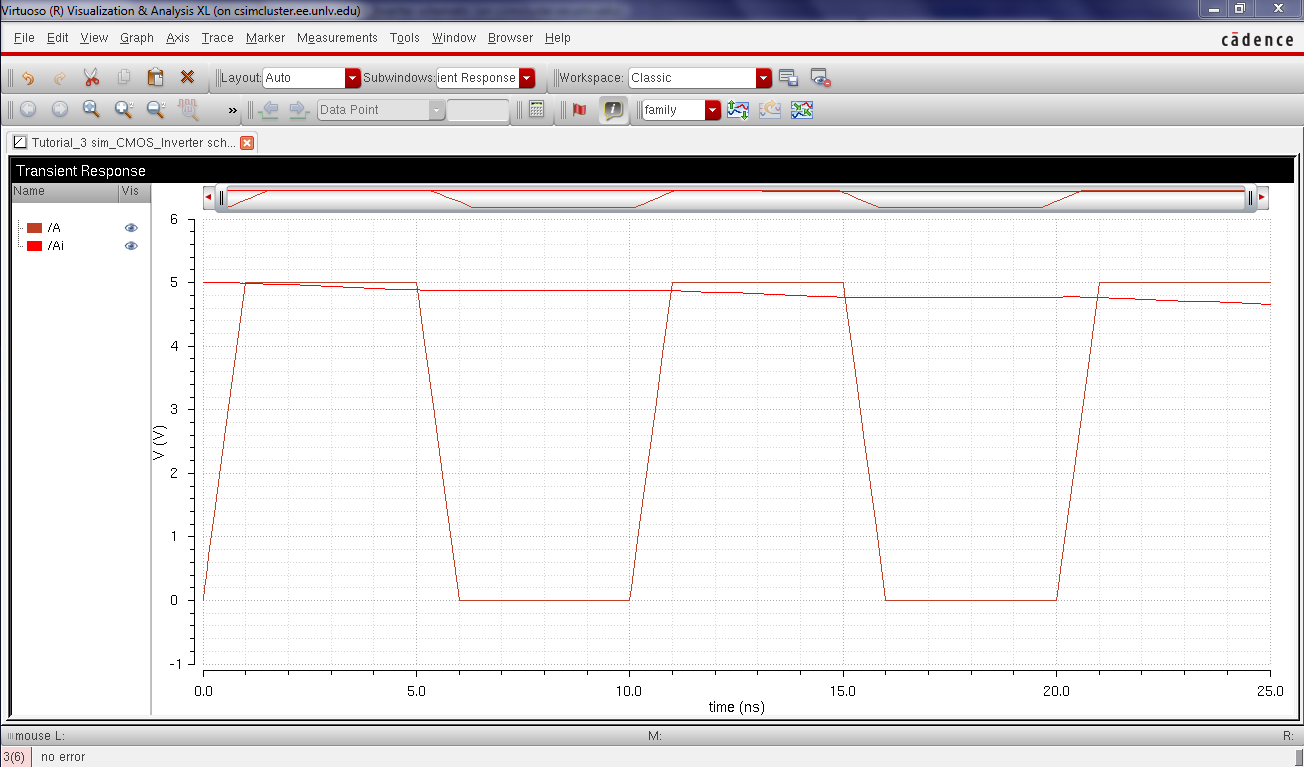Click the previous zoom arrow icon
The image size is (1304, 767).
click(28, 110)
